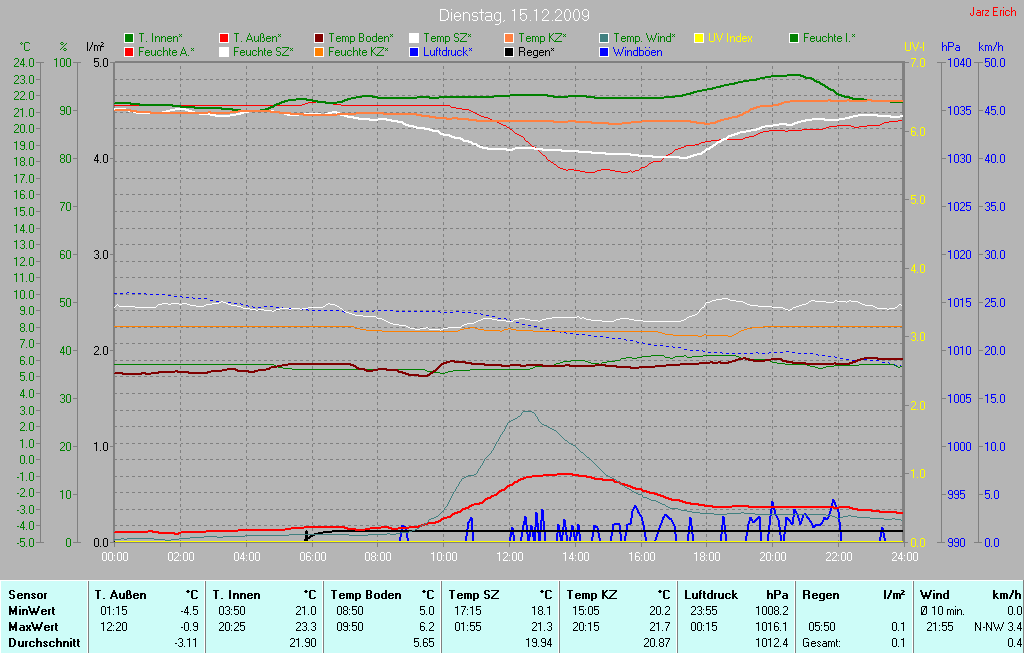Click the T. Innen maximum value 23.3
1024x653 pixels.
point(306,627)
